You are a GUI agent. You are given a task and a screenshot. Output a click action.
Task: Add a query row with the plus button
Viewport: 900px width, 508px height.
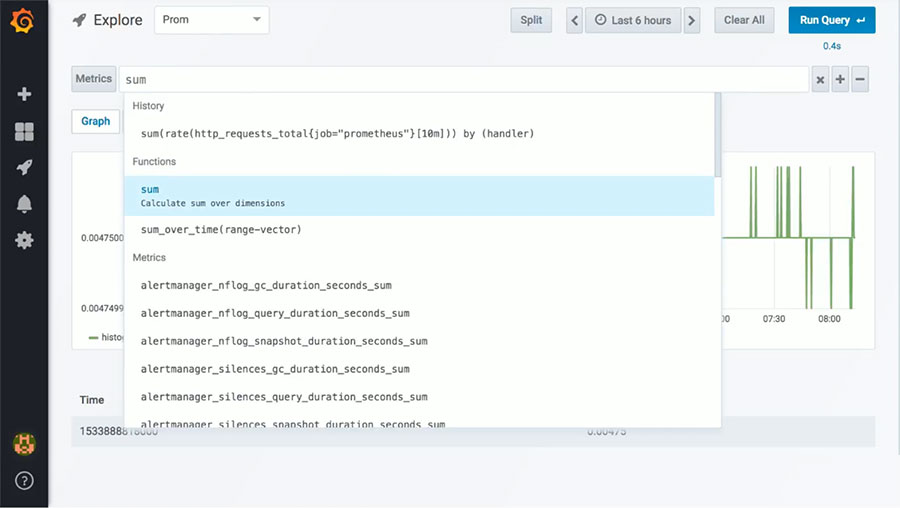[840, 80]
